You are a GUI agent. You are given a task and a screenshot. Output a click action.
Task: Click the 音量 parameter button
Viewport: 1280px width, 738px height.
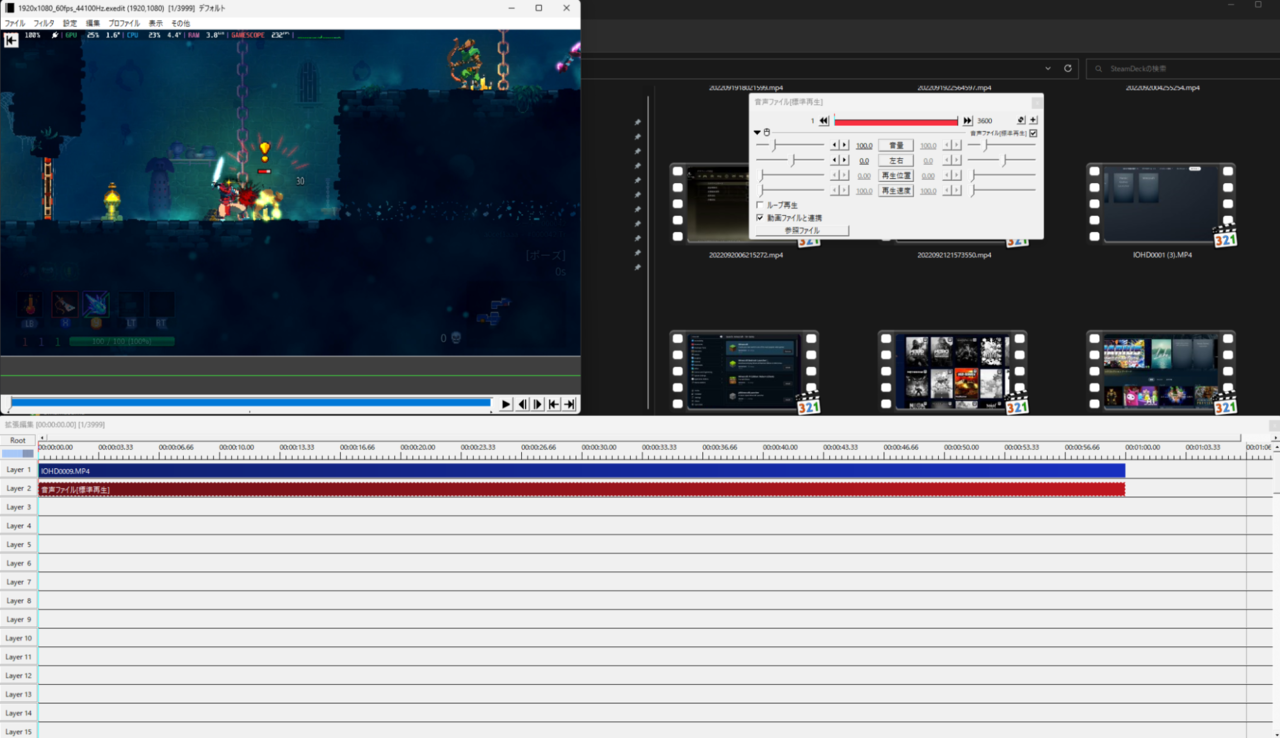tap(895, 146)
